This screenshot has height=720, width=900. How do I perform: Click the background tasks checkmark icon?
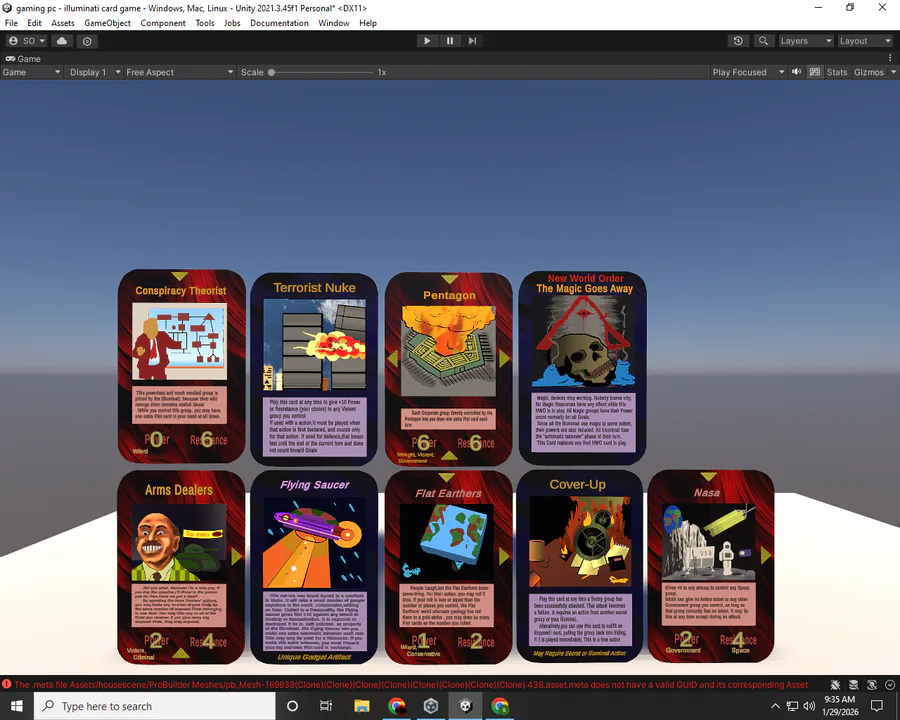[x=890, y=684]
